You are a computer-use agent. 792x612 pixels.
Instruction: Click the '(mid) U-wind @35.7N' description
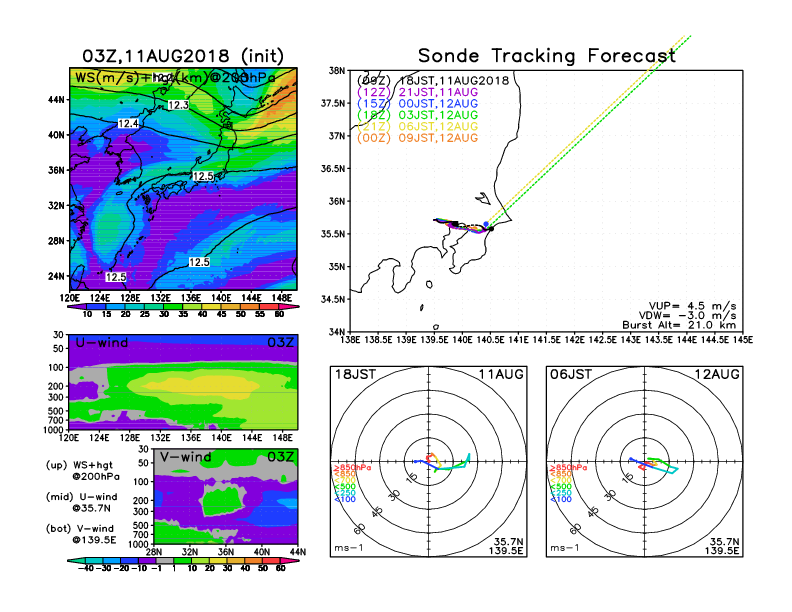click(x=82, y=502)
